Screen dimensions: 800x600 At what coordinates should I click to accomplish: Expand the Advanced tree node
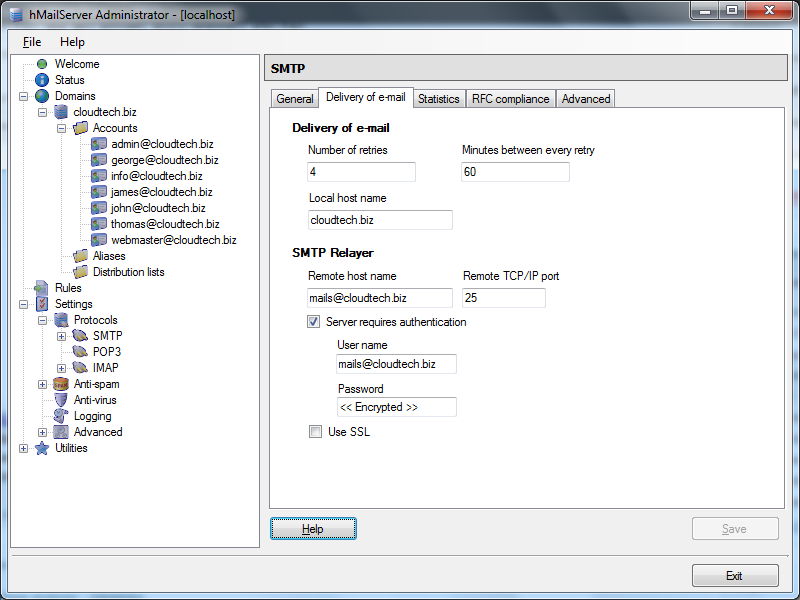click(x=42, y=432)
